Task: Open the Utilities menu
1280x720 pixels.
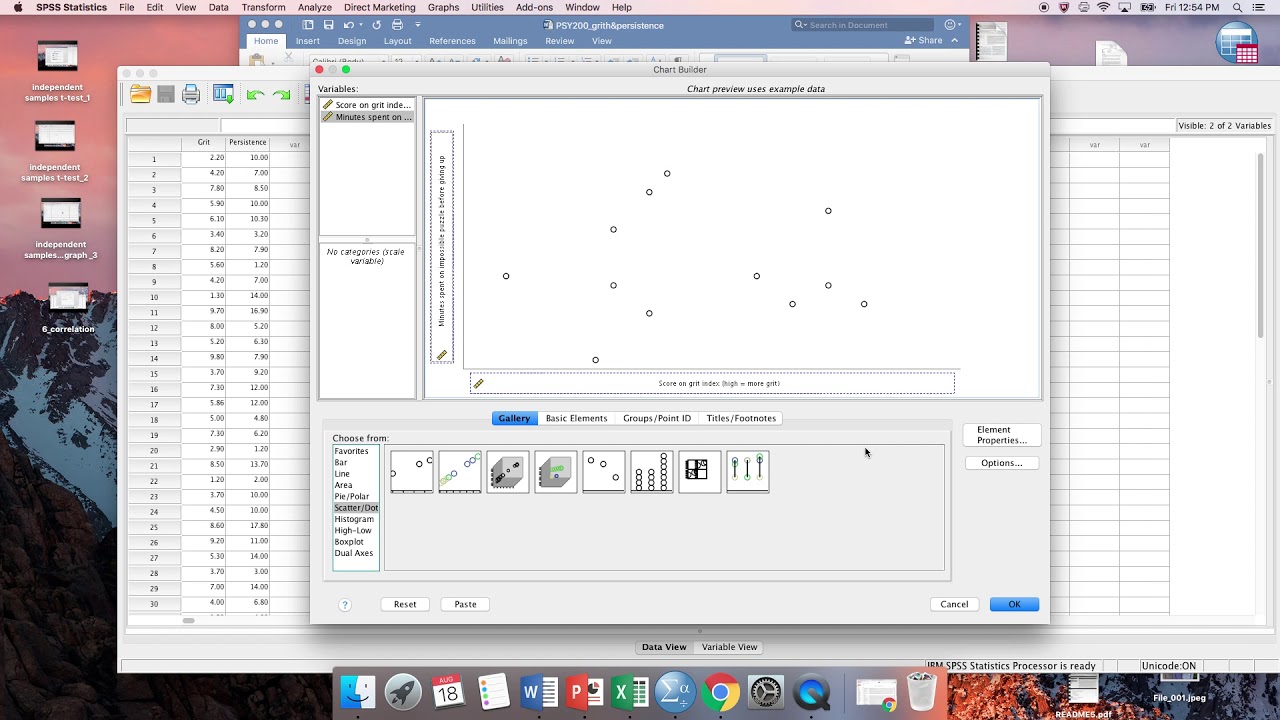Action: pos(487,7)
